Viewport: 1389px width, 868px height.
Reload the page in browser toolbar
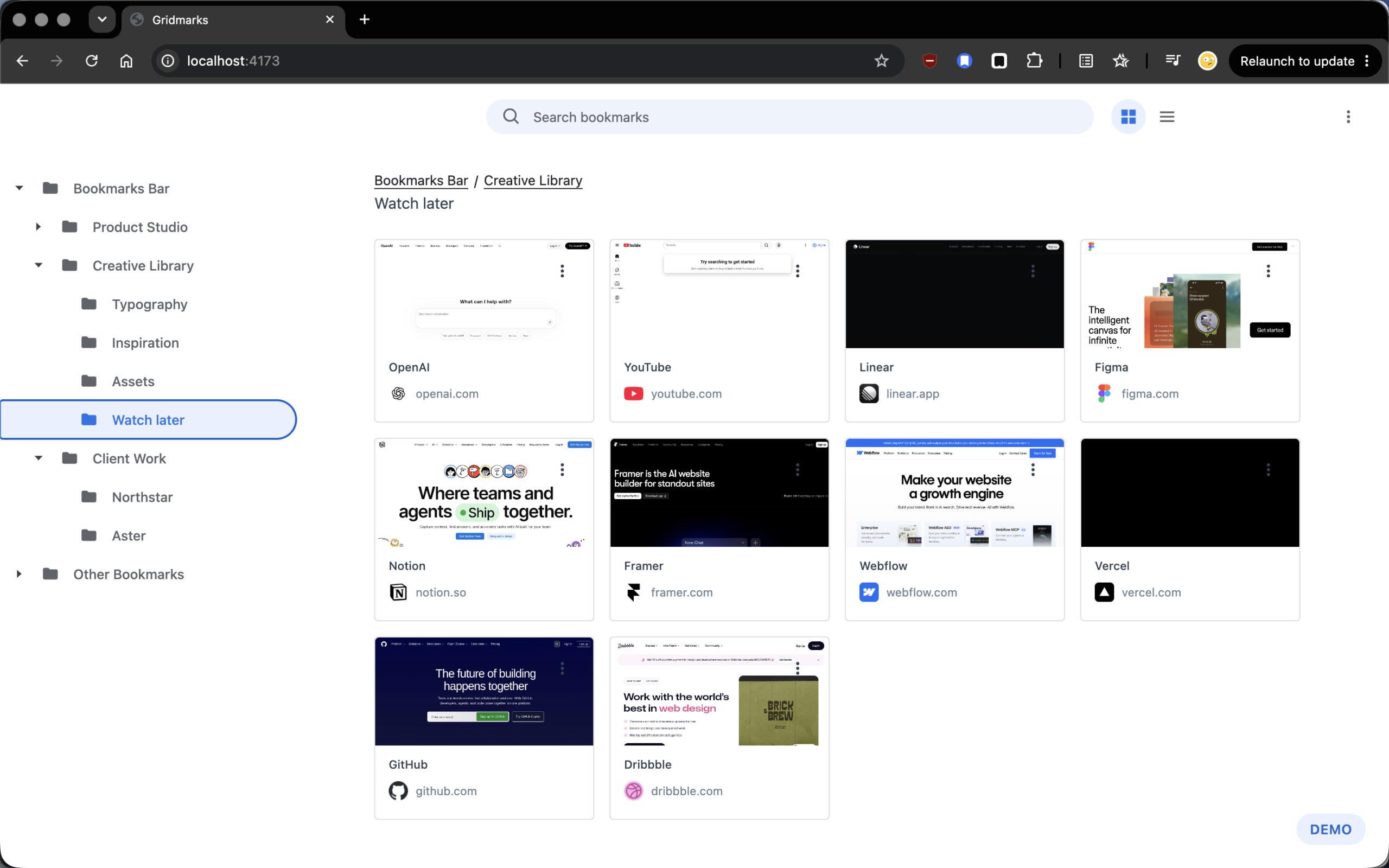click(92, 61)
